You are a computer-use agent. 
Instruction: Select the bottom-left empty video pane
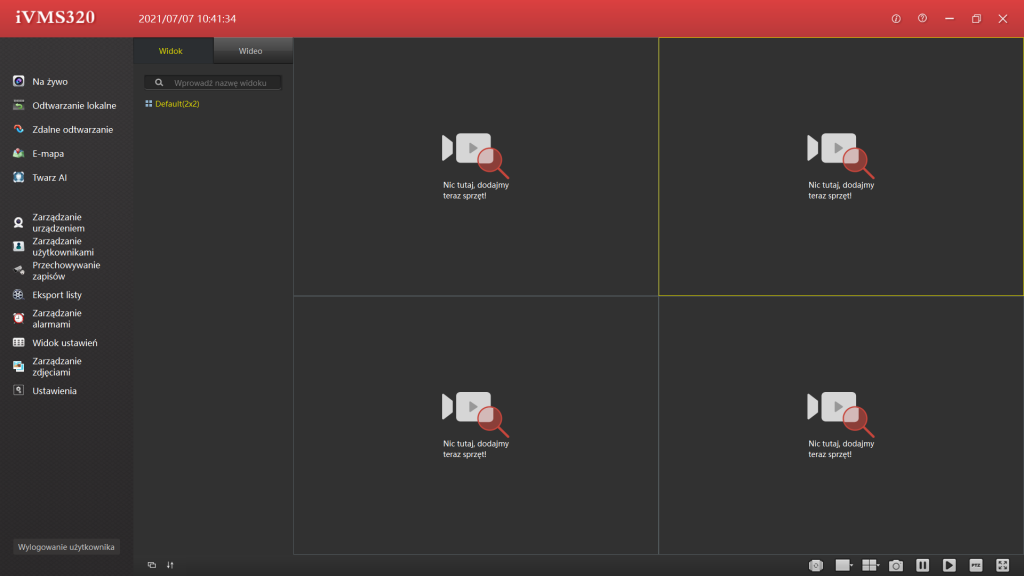[x=475, y=425]
